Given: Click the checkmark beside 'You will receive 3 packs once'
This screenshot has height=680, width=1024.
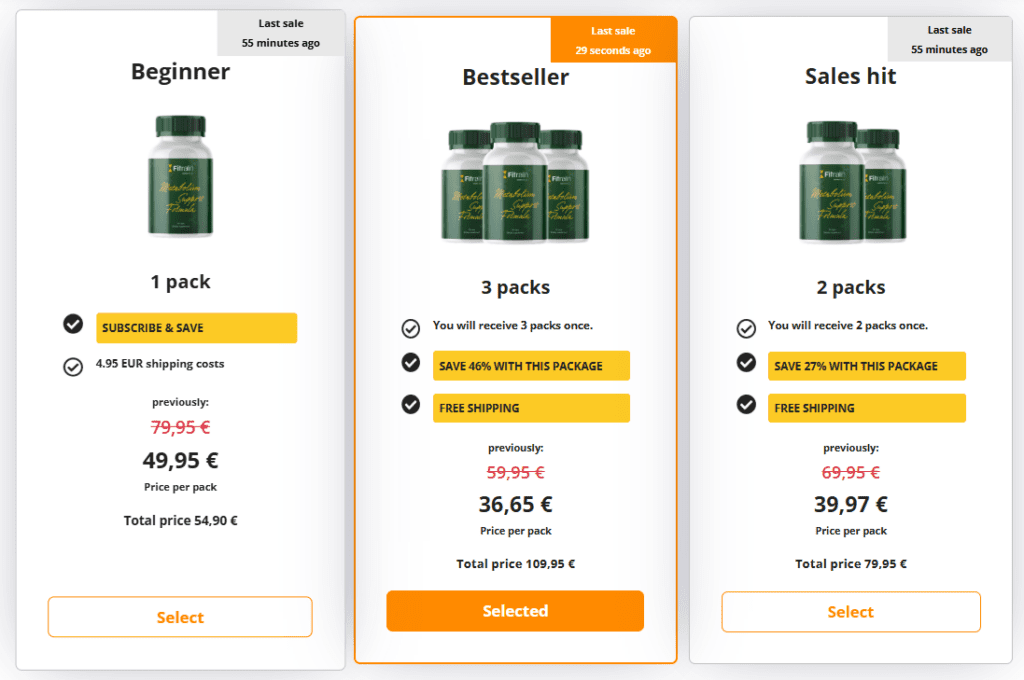Looking at the screenshot, I should point(411,329).
